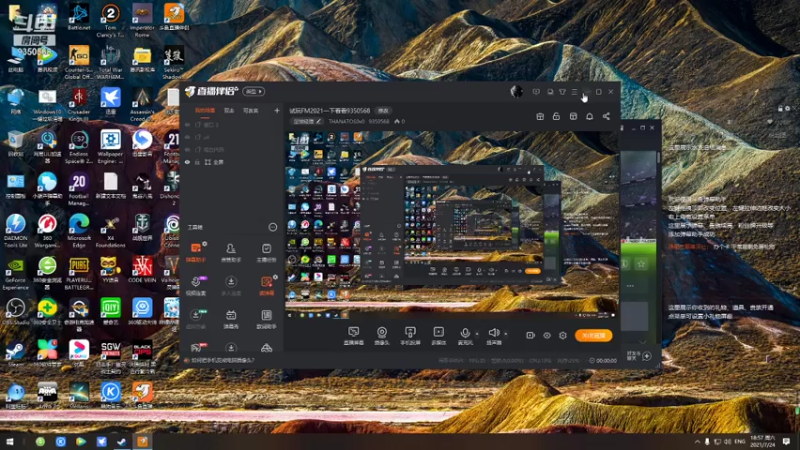This screenshot has height=450, width=800.
Task: Mute the speaker icon in bottom toolbar
Action: (x=493, y=333)
